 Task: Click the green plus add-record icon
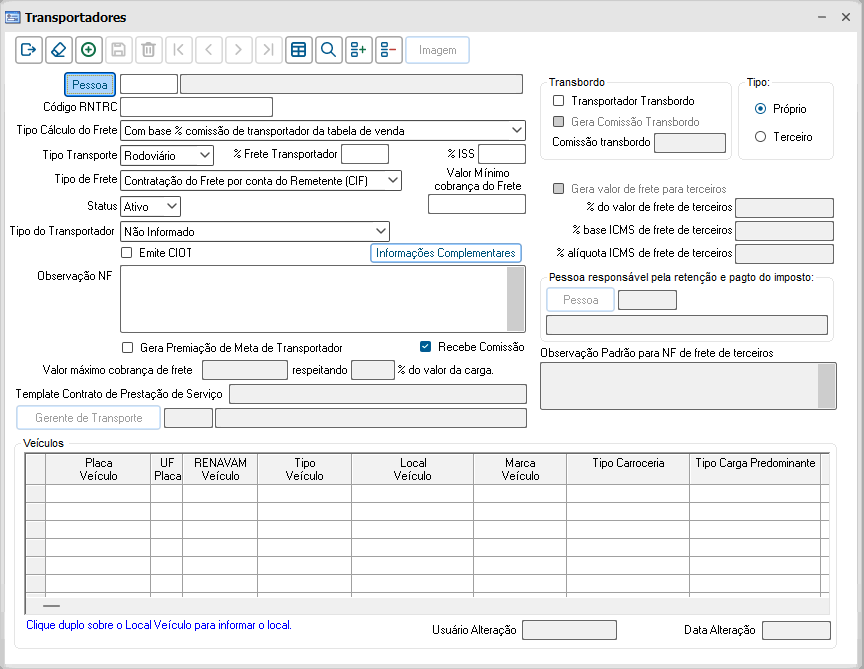[88, 50]
